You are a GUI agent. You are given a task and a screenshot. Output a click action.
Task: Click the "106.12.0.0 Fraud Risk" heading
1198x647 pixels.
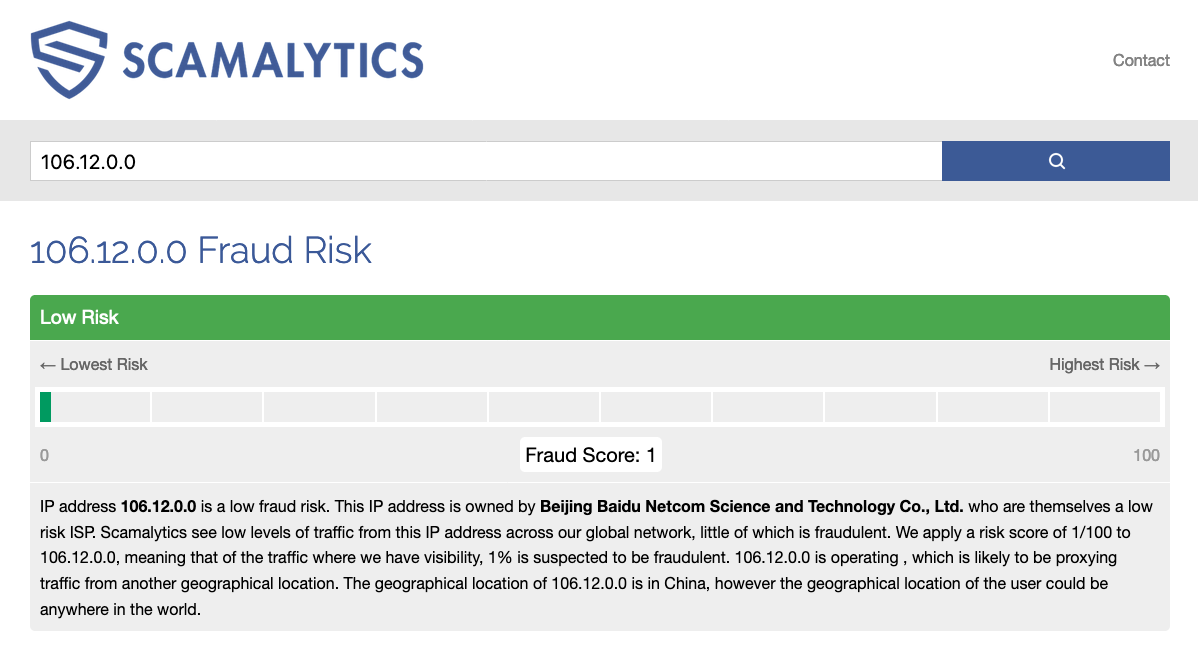(201, 250)
